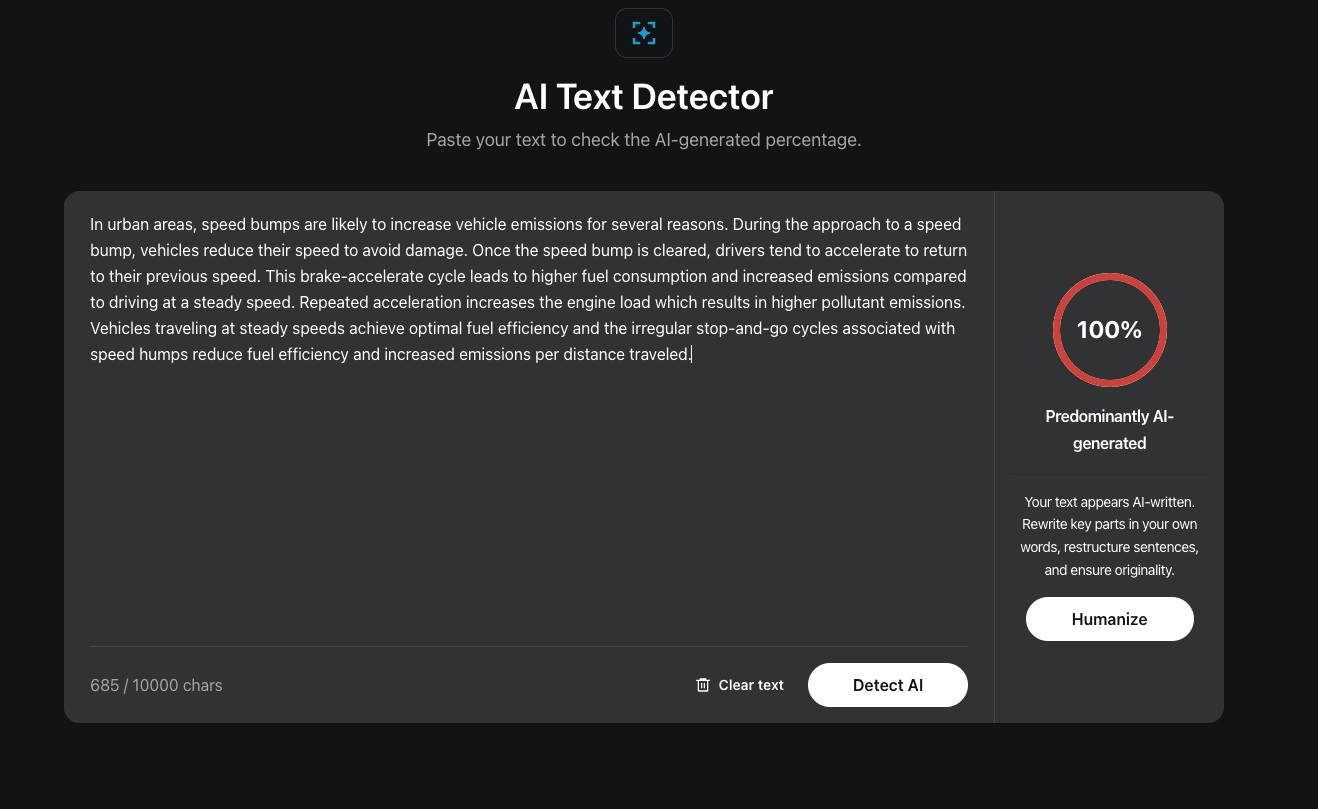Click the empty area of the text box
This screenshot has height=809, width=1318.
point(529,500)
